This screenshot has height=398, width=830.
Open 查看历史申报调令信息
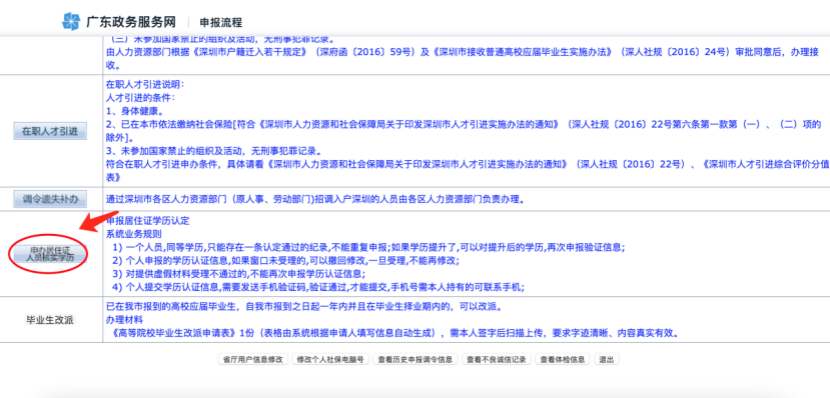point(415,359)
